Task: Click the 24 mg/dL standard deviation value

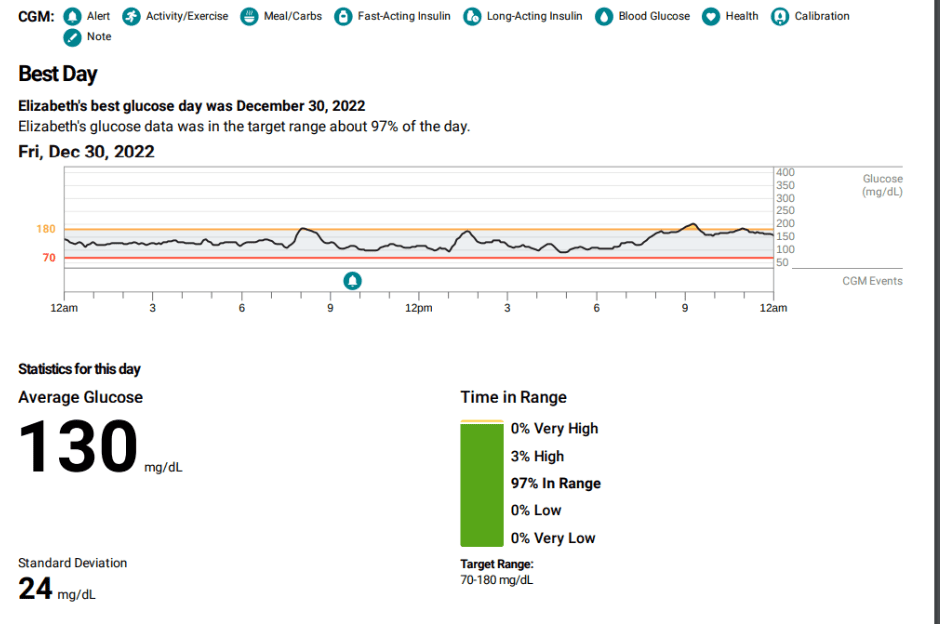Action: click(36, 589)
